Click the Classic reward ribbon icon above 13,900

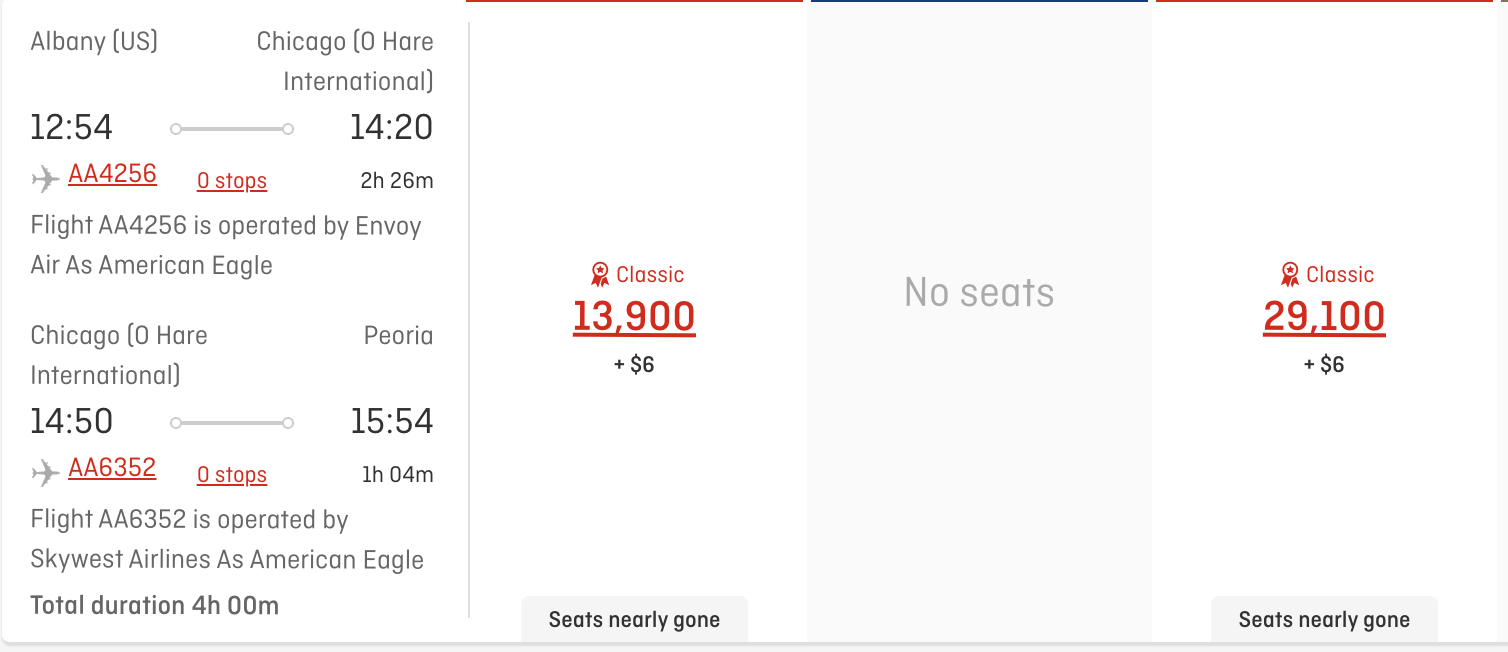pyautogui.click(x=600, y=275)
